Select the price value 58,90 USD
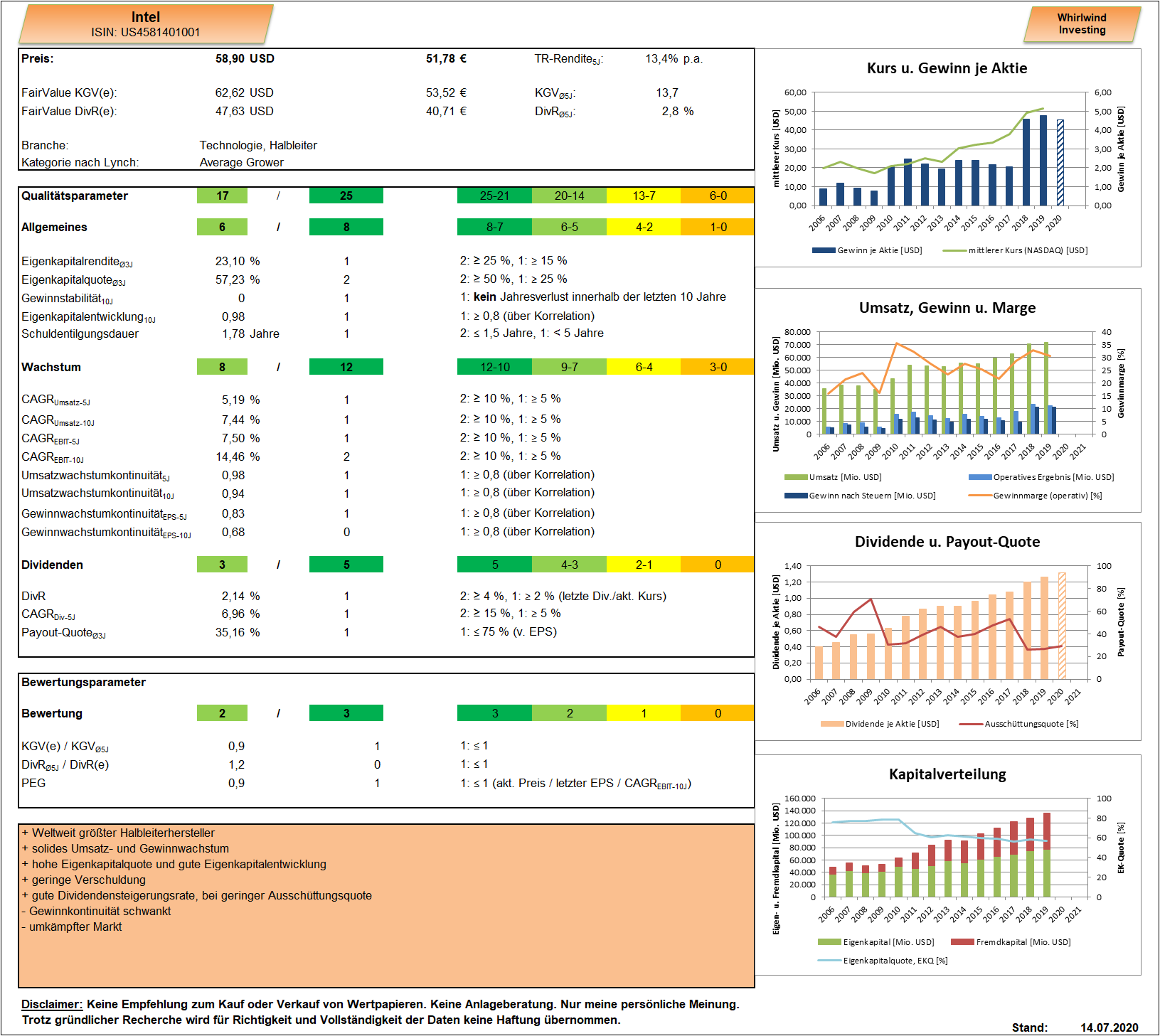The width and height of the screenshot is (1160, 1036). pos(245,58)
